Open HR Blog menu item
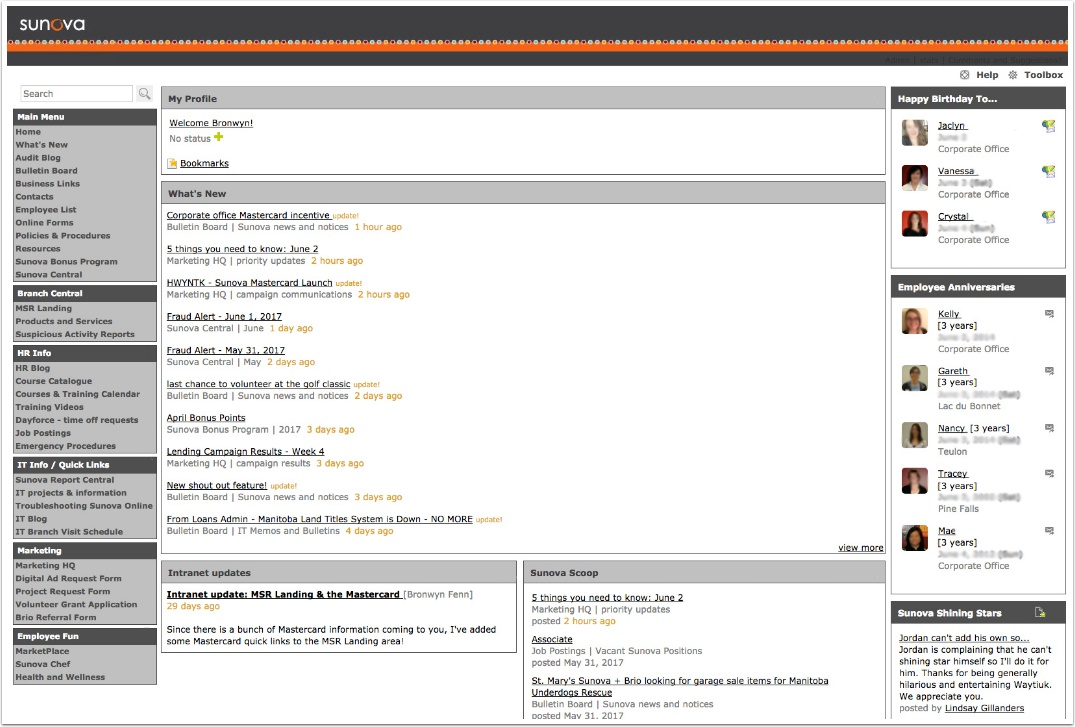 [33, 368]
